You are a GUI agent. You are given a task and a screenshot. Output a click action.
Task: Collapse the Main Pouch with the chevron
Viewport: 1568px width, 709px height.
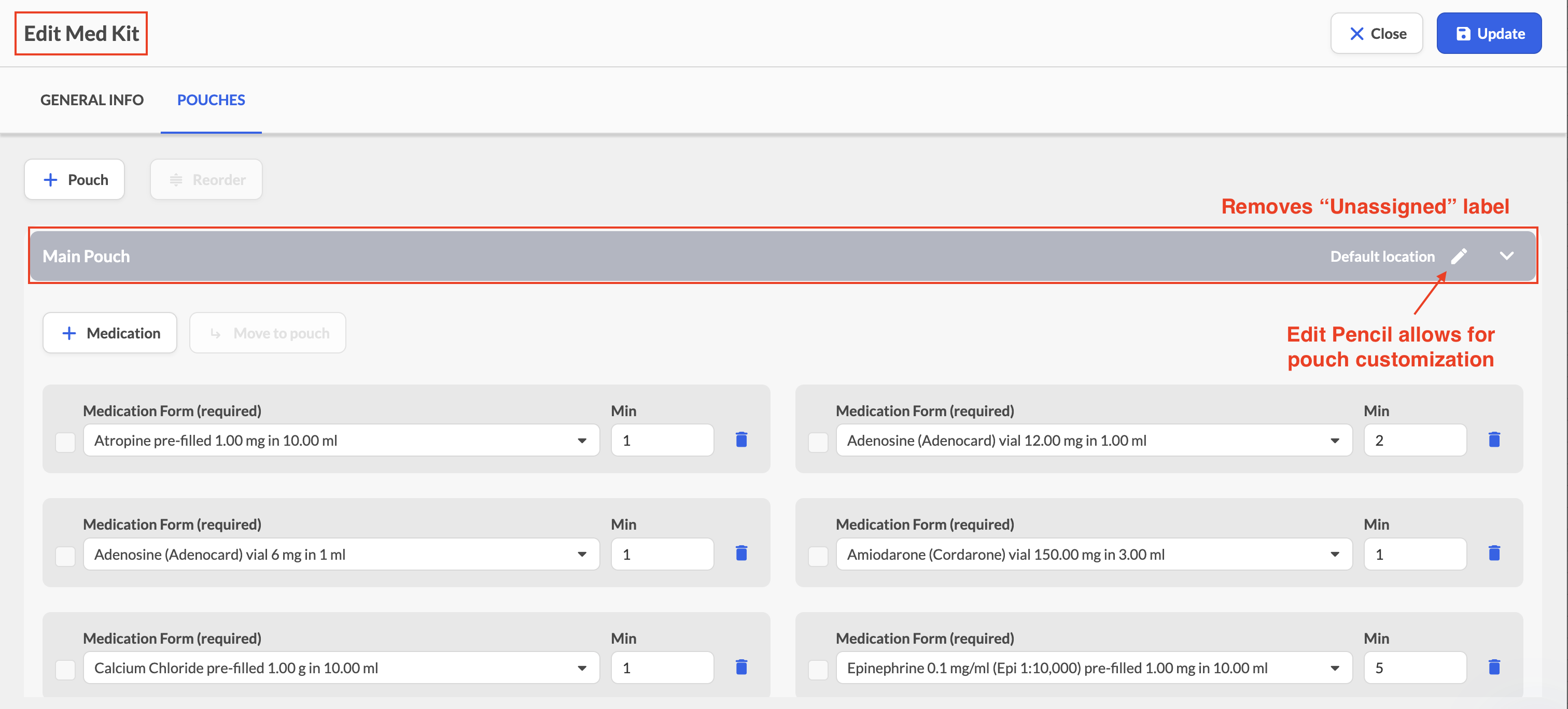click(1506, 256)
